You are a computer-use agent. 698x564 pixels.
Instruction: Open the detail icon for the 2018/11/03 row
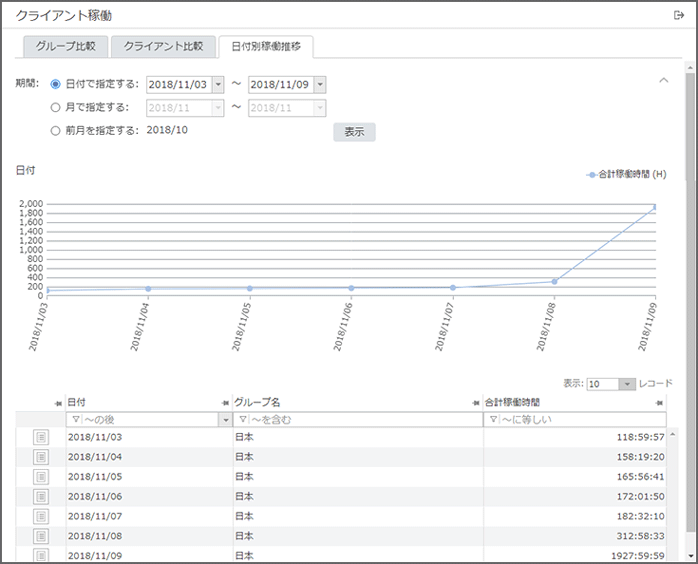tap(41, 437)
